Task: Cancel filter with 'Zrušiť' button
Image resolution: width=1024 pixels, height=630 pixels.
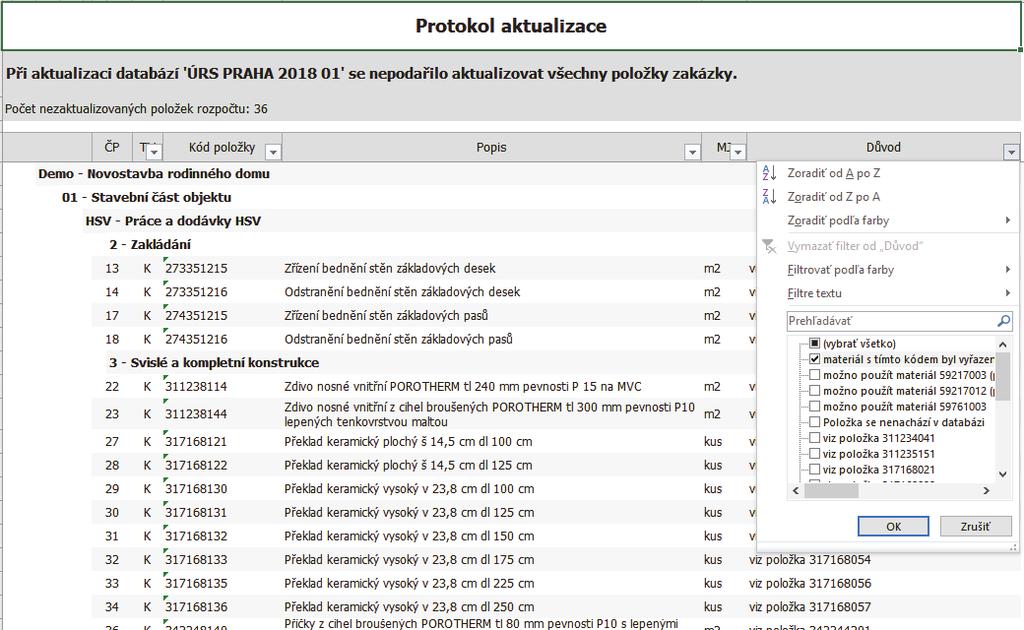Action: pyautogui.click(x=975, y=526)
